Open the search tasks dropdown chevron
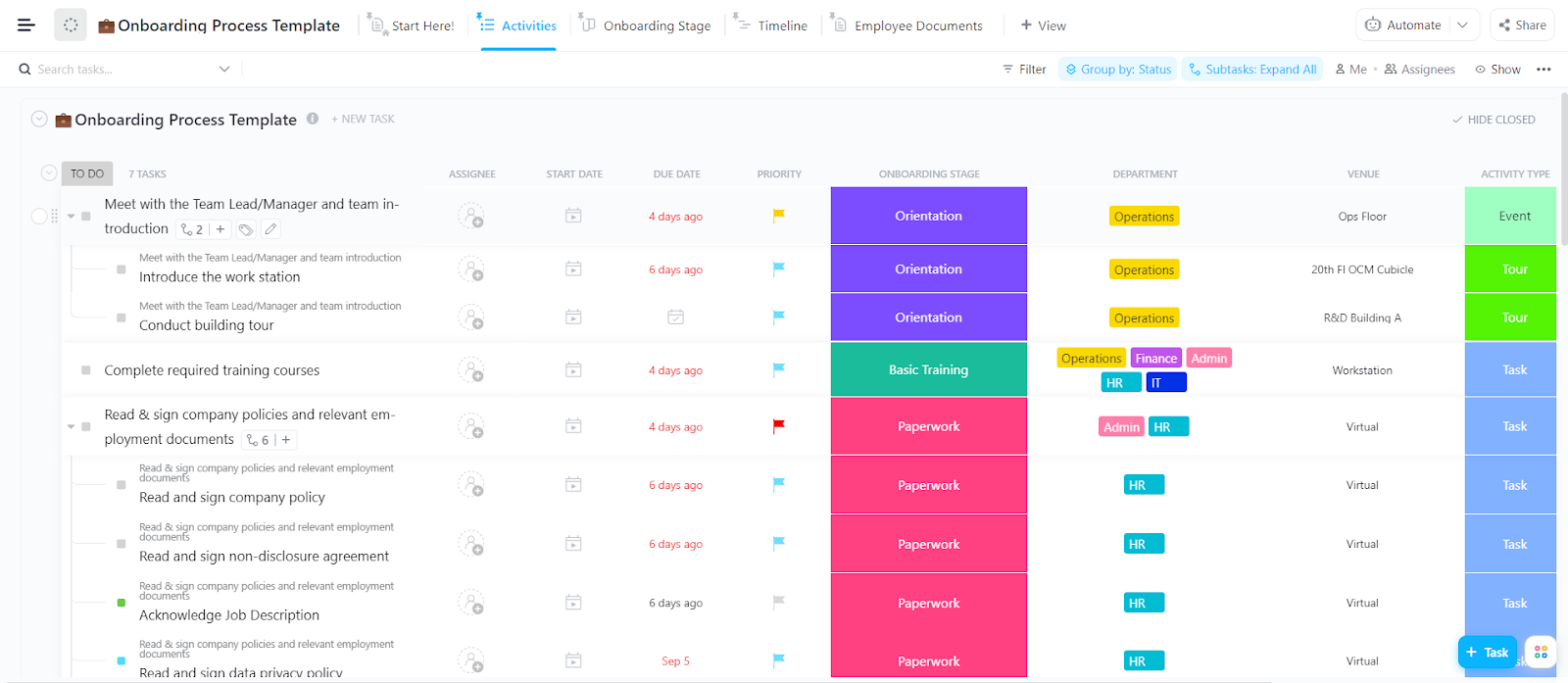Image resolution: width=1568 pixels, height=683 pixels. 224,70
